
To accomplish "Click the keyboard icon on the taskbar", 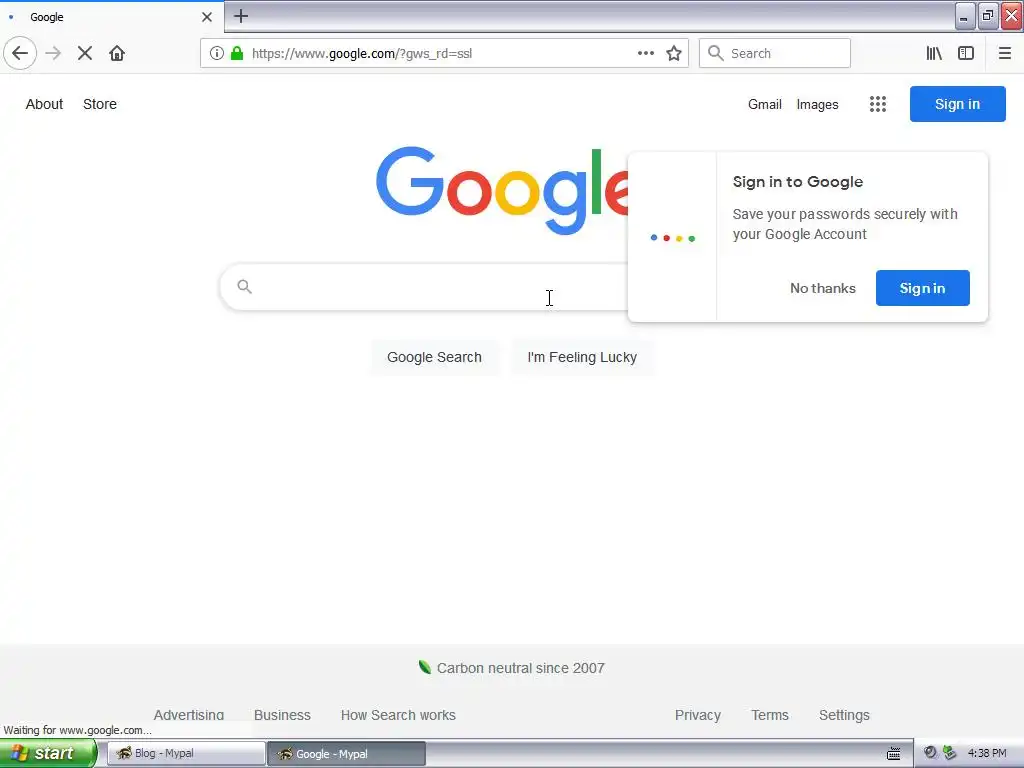I will pos(893,754).
